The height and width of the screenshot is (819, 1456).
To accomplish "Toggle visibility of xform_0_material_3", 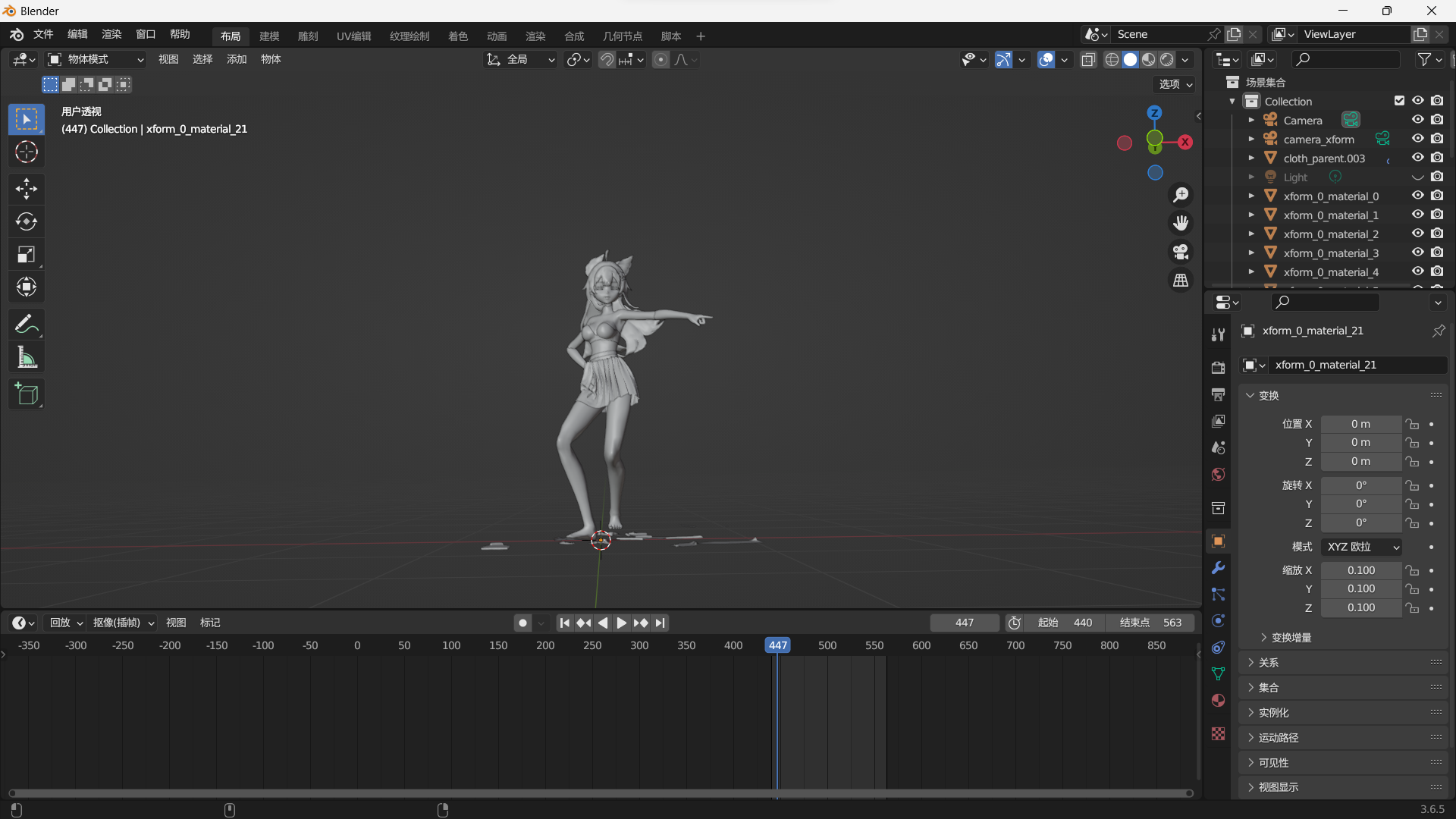I will pyautogui.click(x=1417, y=253).
